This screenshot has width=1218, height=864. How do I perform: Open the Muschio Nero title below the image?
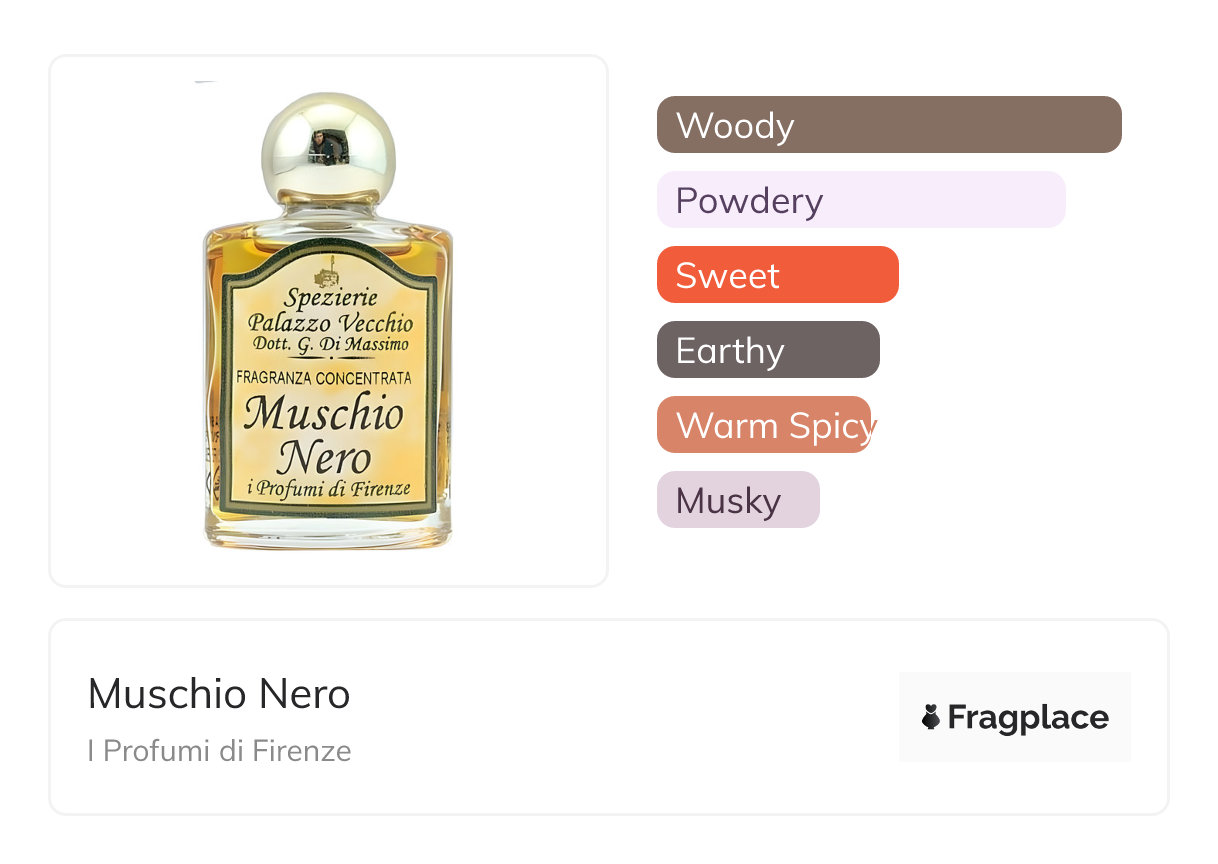click(x=219, y=694)
